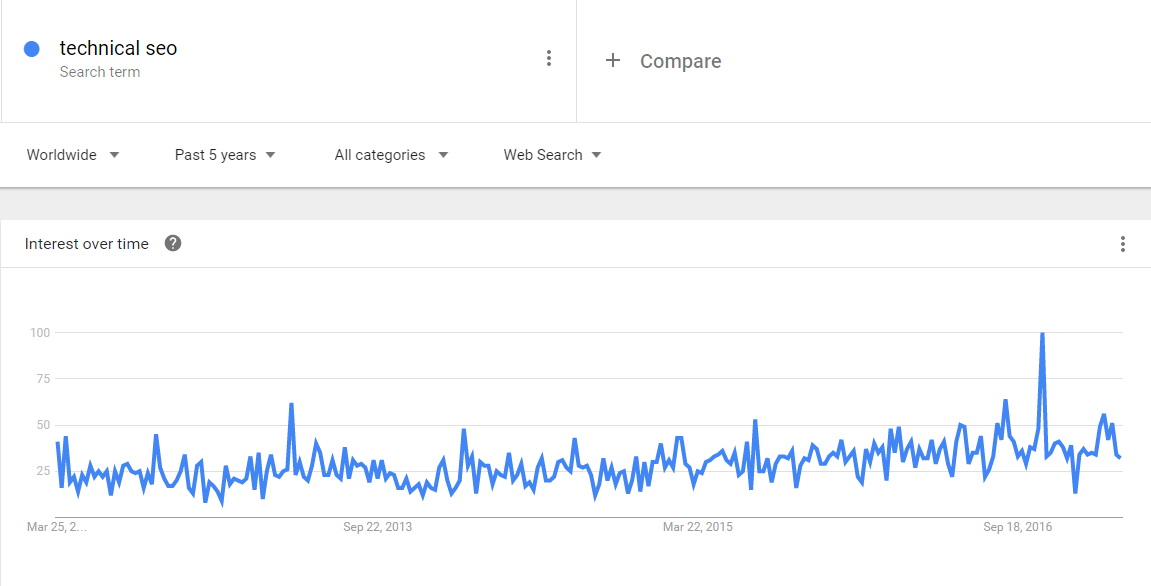Add a comparison term with Compare
The height and width of the screenshot is (586, 1151).
tap(680, 60)
